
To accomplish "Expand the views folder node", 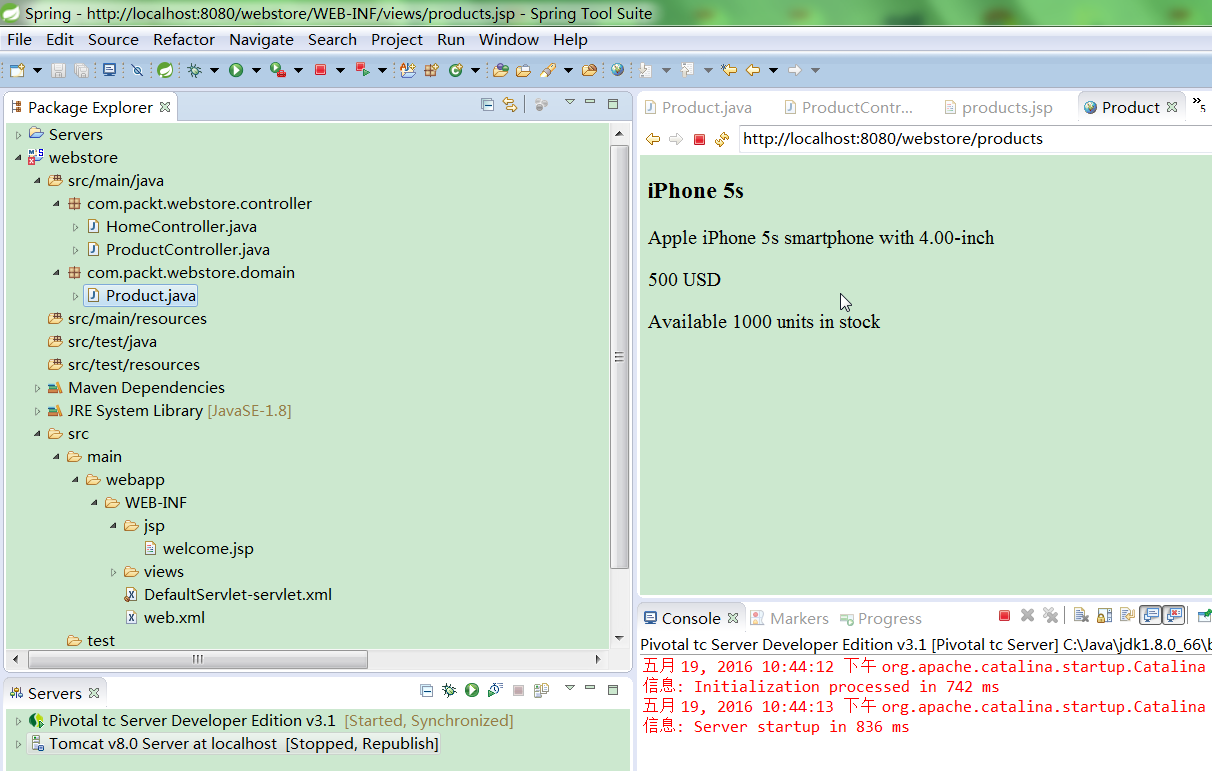I will pos(113,572).
